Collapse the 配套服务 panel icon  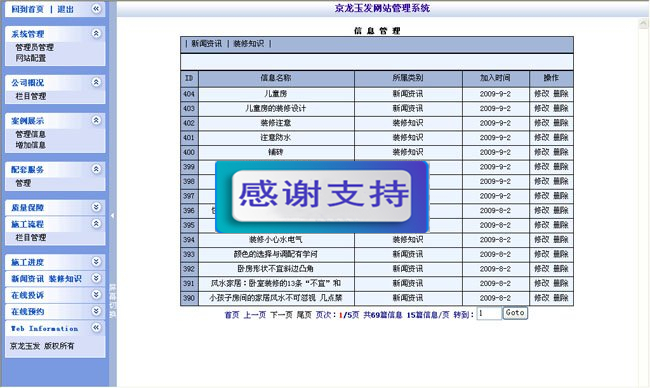(96, 169)
